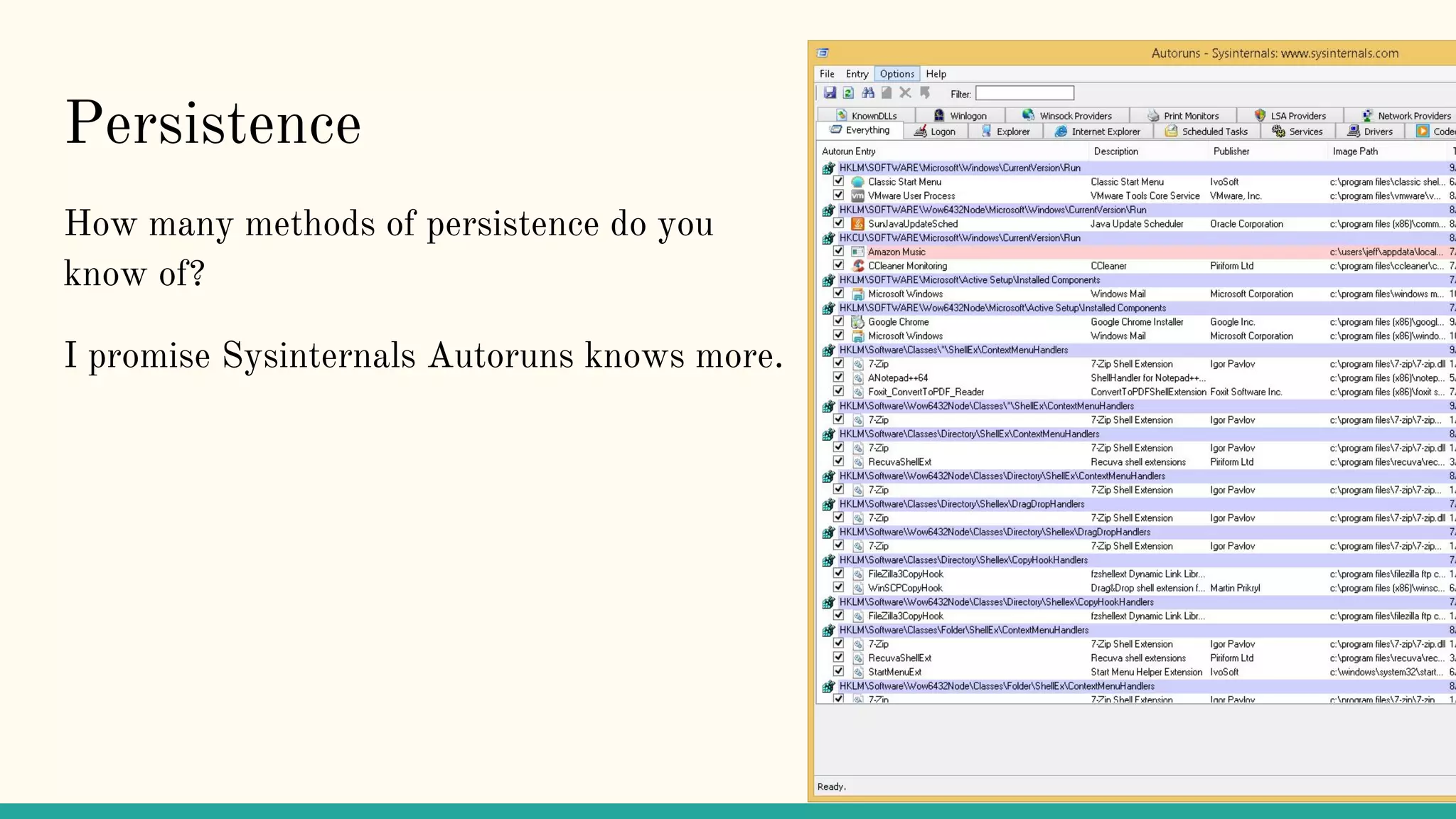This screenshot has width=1456, height=819.
Task: Click registry icon of HKLM Active Setup key
Action: (x=828, y=280)
